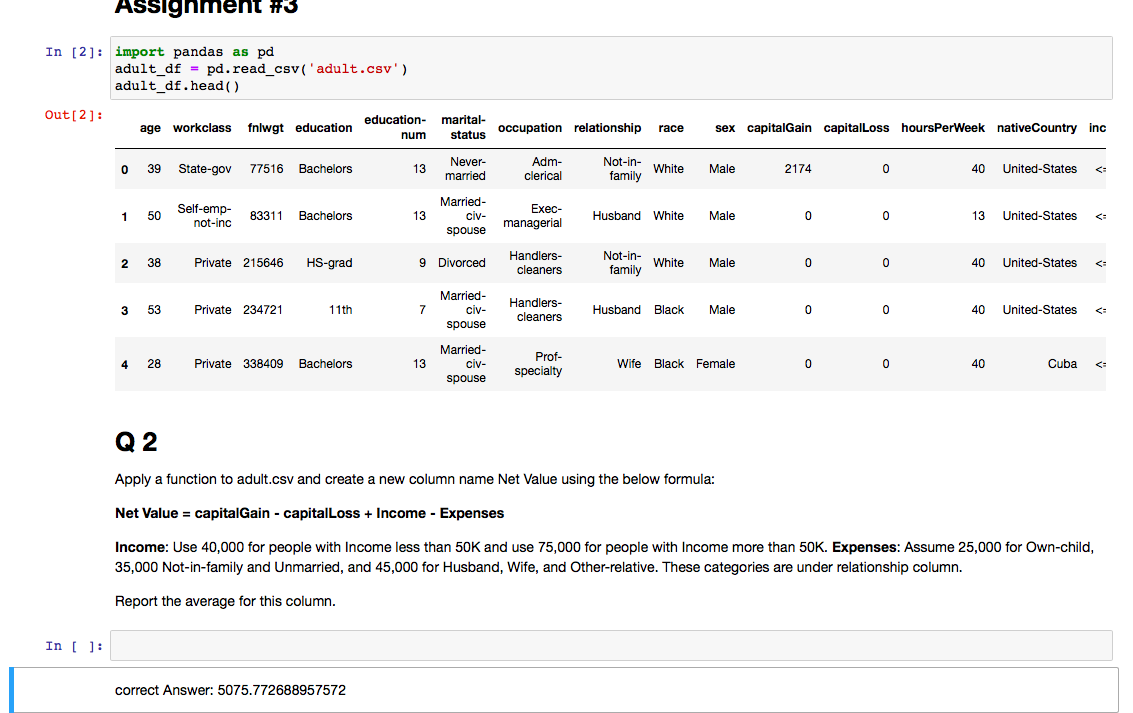Viewport: 1133px width, 713px height.
Task: Click the Bachelors education cell in row 0
Action: [x=325, y=169]
